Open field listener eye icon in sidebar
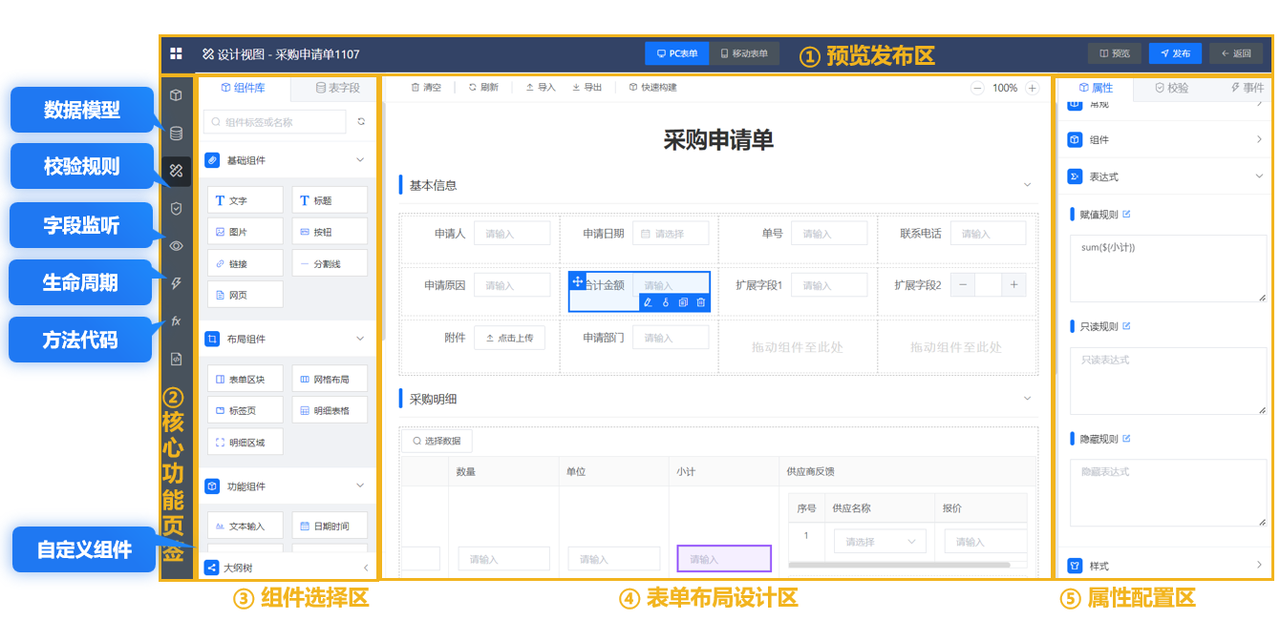The width and height of the screenshot is (1280, 620). coord(176,246)
